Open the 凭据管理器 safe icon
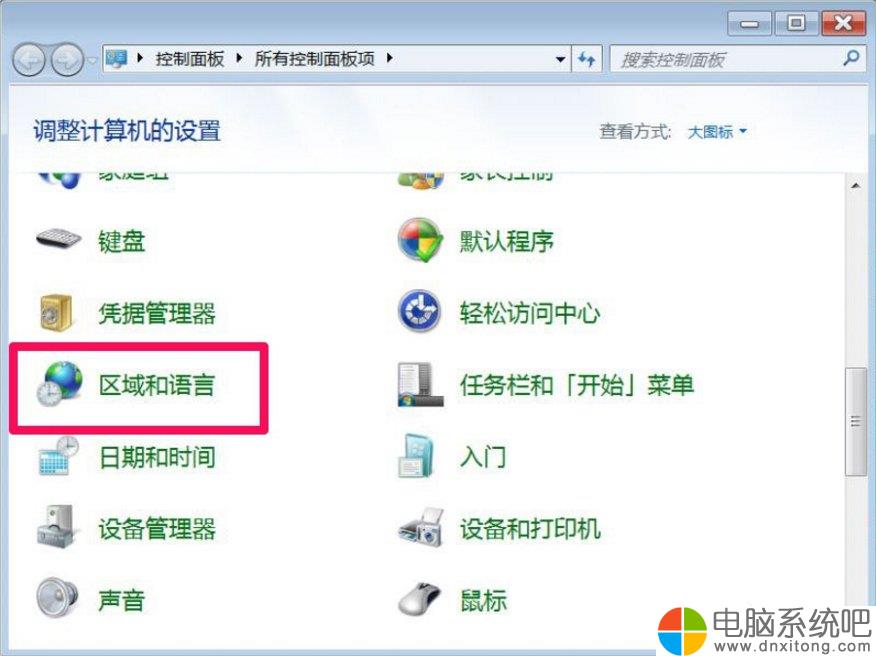 (x=56, y=312)
